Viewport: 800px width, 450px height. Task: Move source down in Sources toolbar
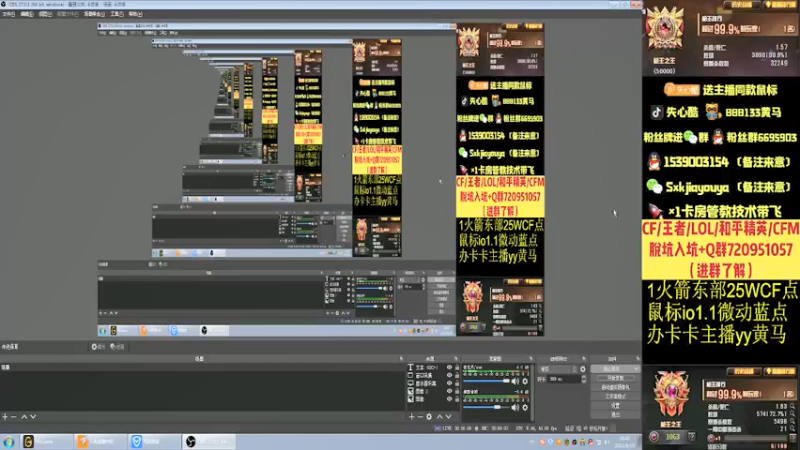pyautogui.click(x=448, y=416)
